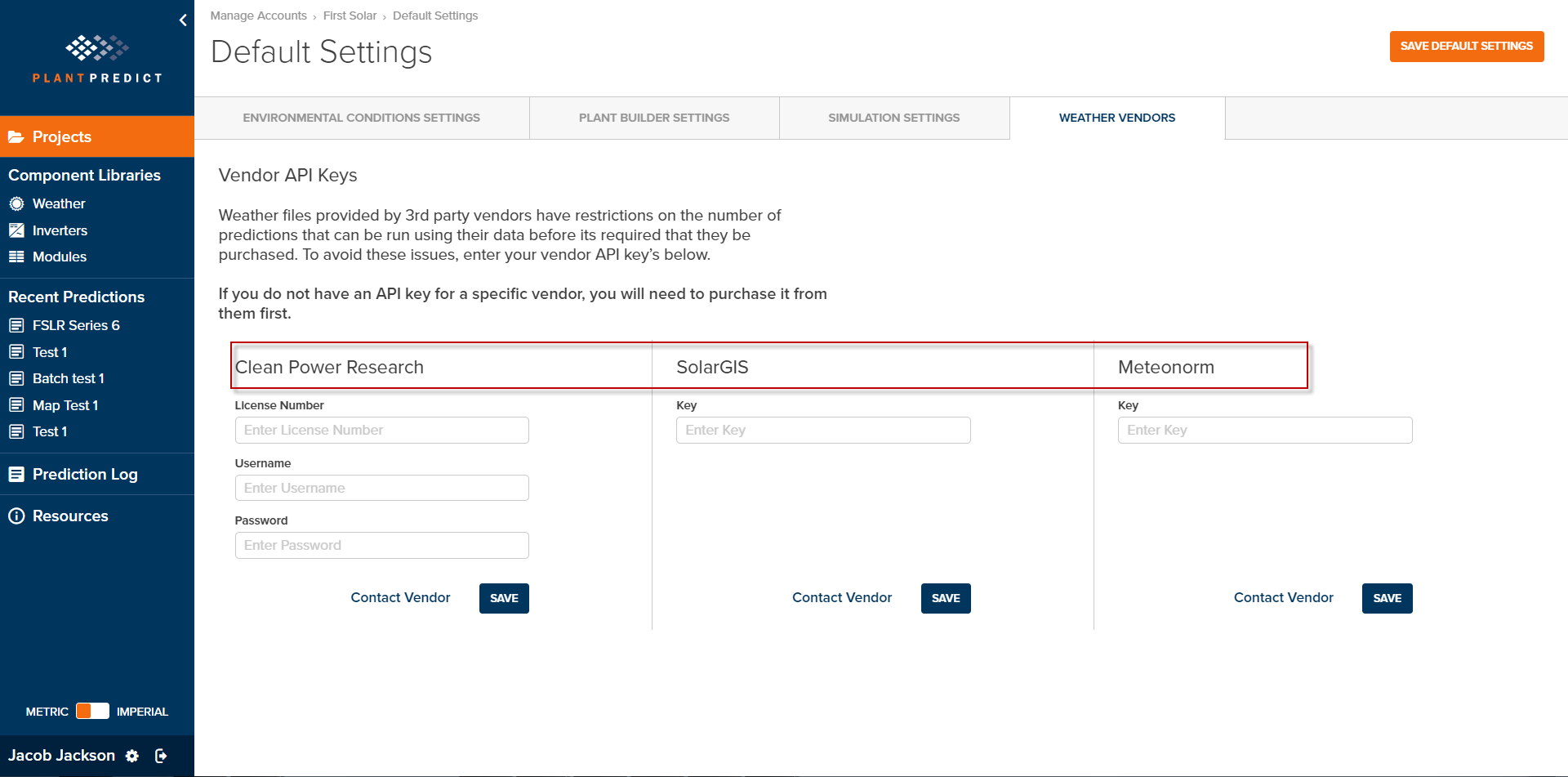Save Clean Power Research credentials
The height and width of the screenshot is (777, 1568).
click(504, 598)
